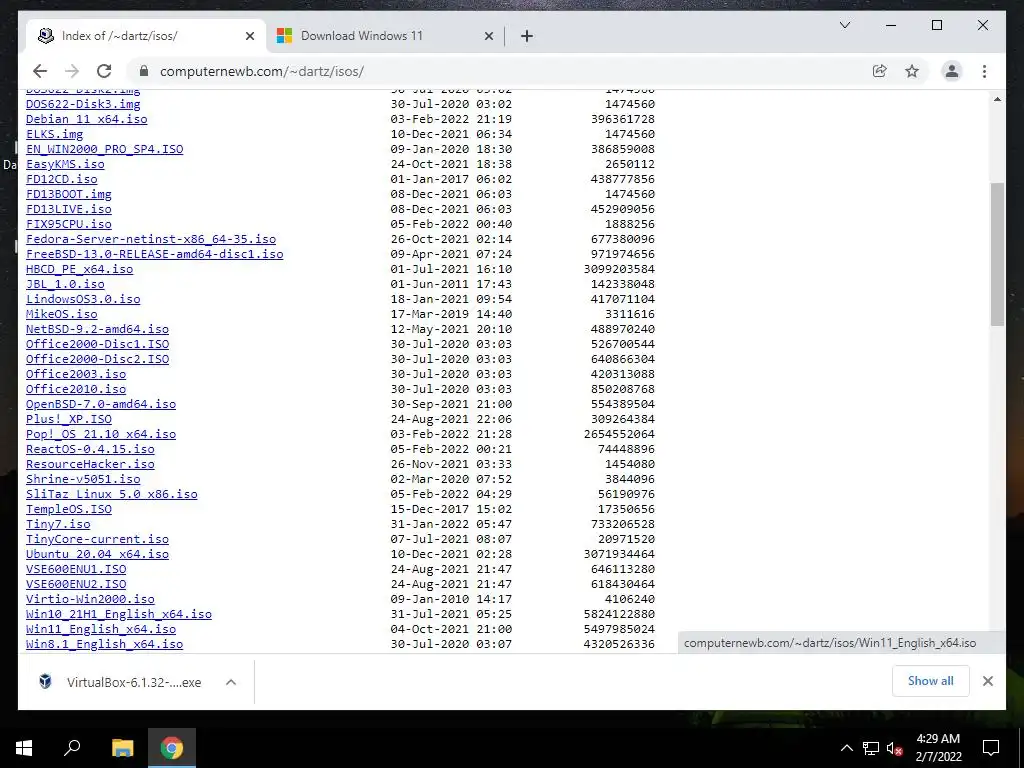The width and height of the screenshot is (1024, 768).
Task: Open network status tray icon
Action: coord(871,748)
